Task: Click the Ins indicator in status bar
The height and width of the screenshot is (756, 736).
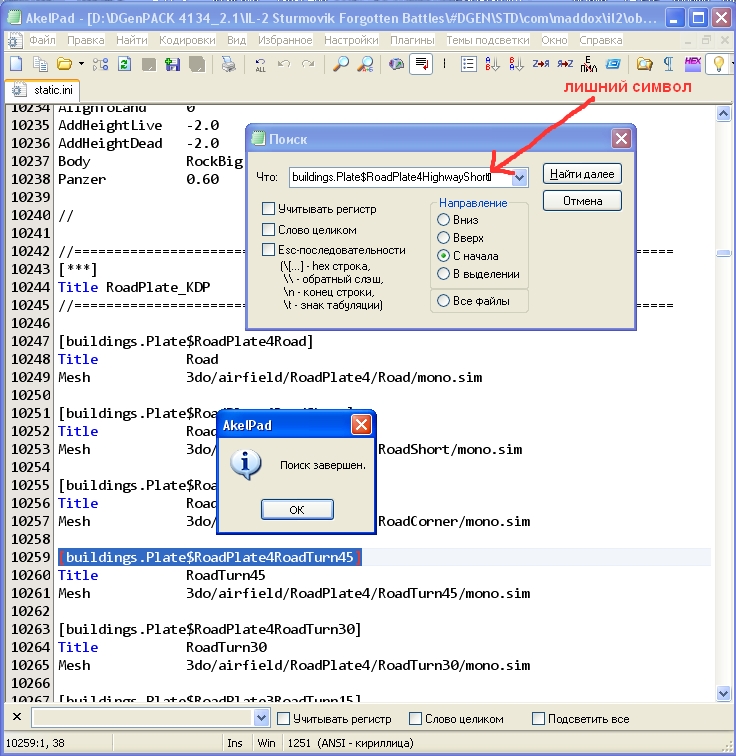Action: click(x=235, y=743)
